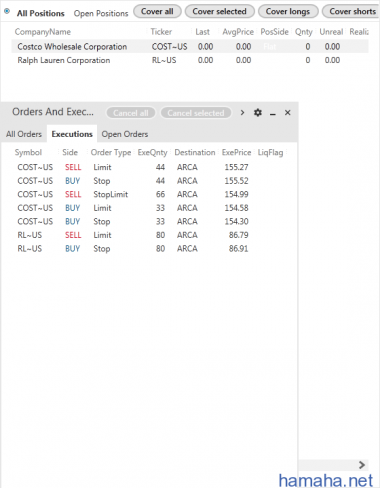Sort positions by Qnty column
This screenshot has height=488, width=380.
coord(304,32)
